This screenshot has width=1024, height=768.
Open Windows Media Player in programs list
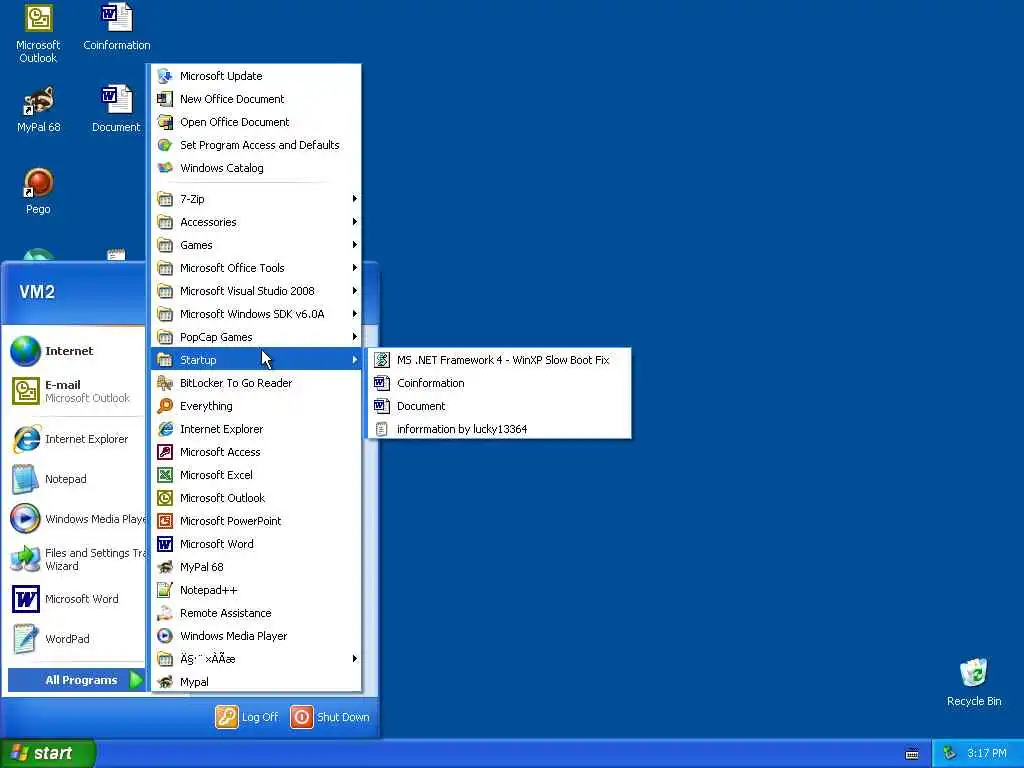(256, 635)
